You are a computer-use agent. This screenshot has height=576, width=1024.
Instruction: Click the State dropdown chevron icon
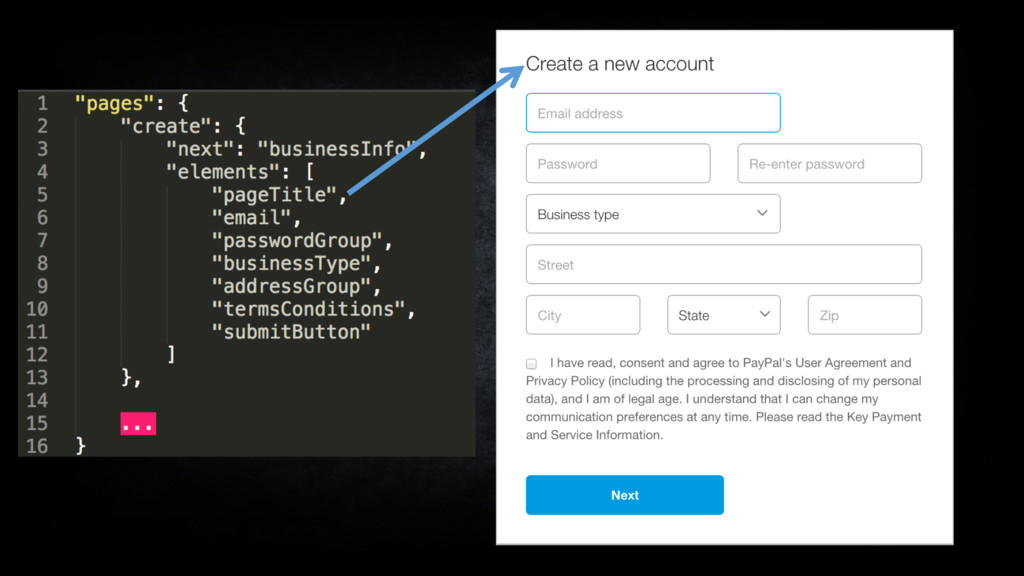coord(765,314)
